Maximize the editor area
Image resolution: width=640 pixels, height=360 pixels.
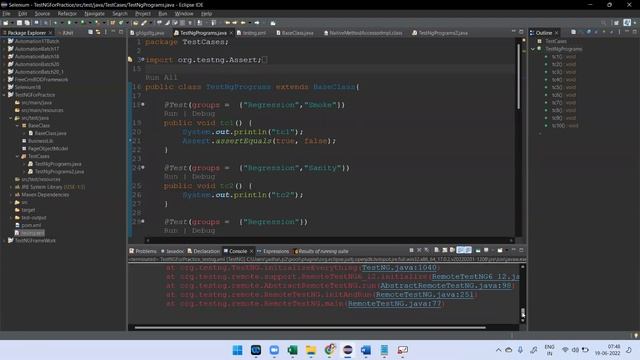[x=521, y=32]
